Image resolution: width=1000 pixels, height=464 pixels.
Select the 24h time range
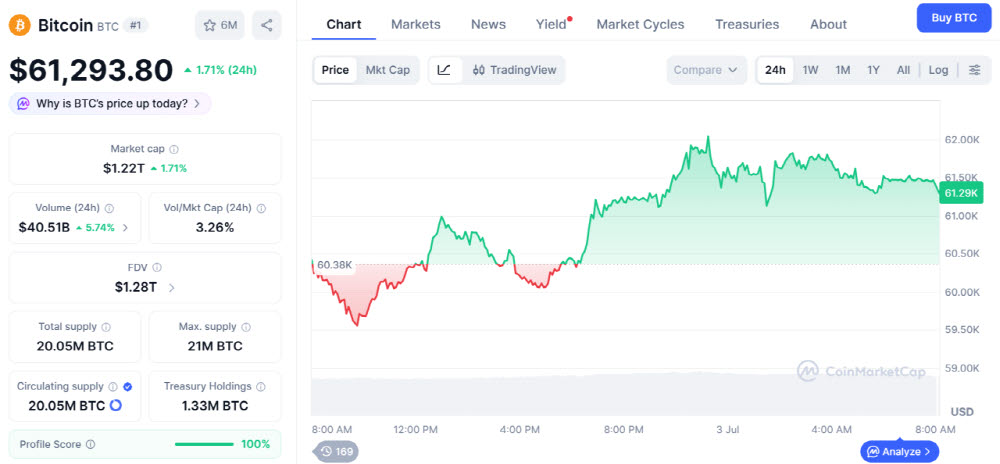pyautogui.click(x=775, y=70)
